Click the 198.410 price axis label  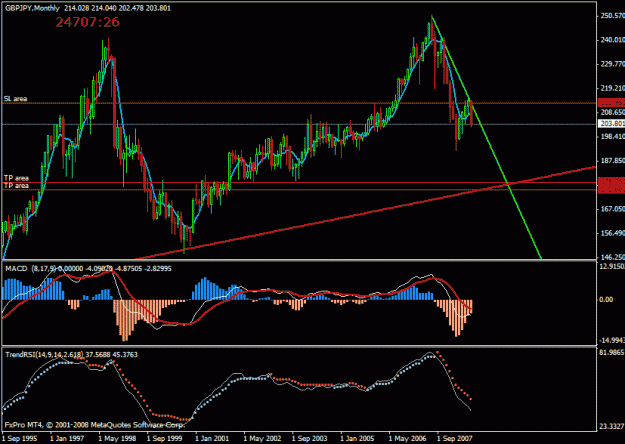pos(612,137)
